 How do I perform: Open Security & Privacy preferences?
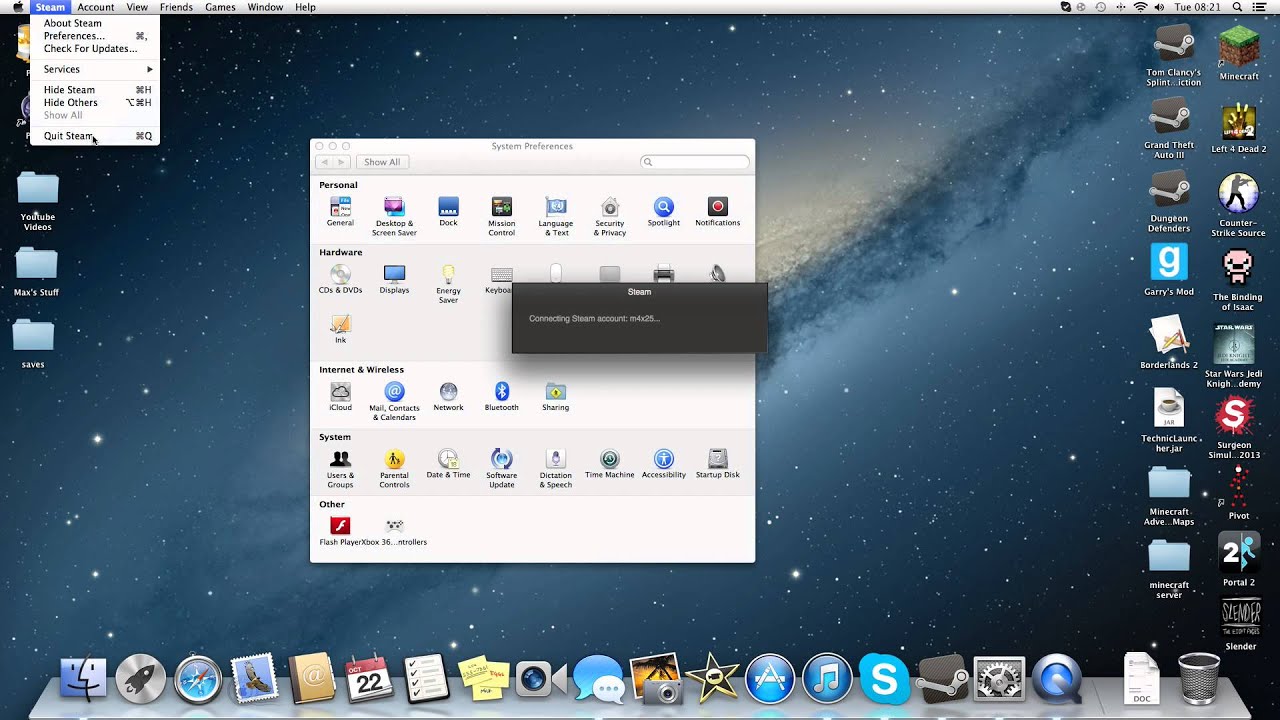click(x=610, y=216)
